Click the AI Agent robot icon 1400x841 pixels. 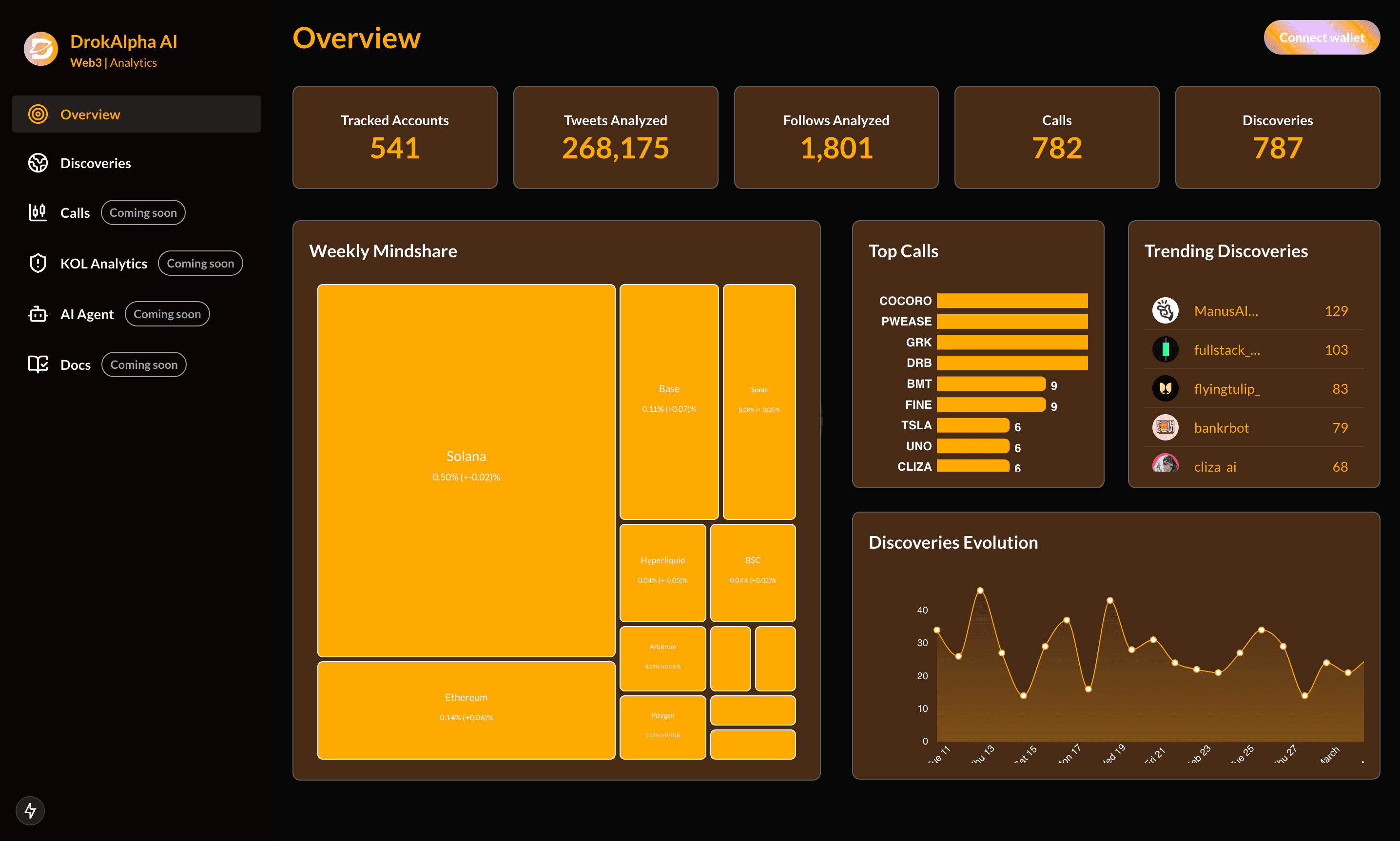tap(38, 314)
